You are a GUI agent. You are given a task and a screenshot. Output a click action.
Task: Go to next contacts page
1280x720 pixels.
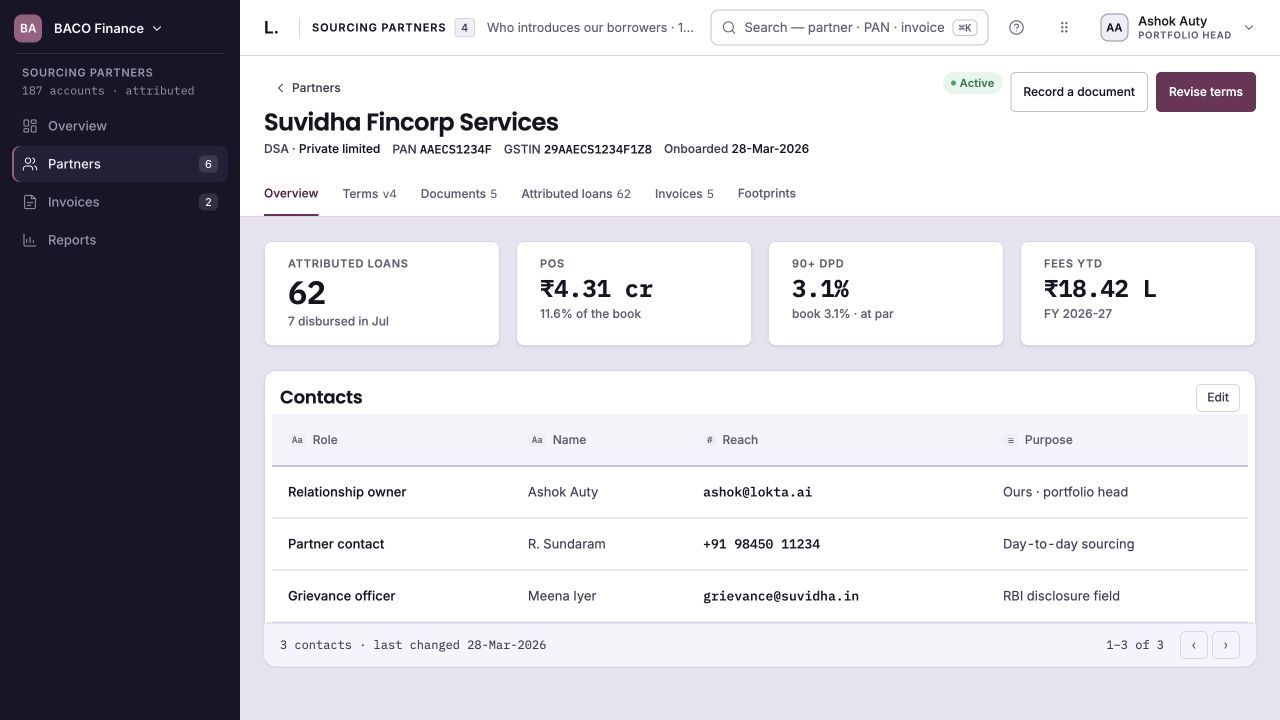[x=1226, y=645]
